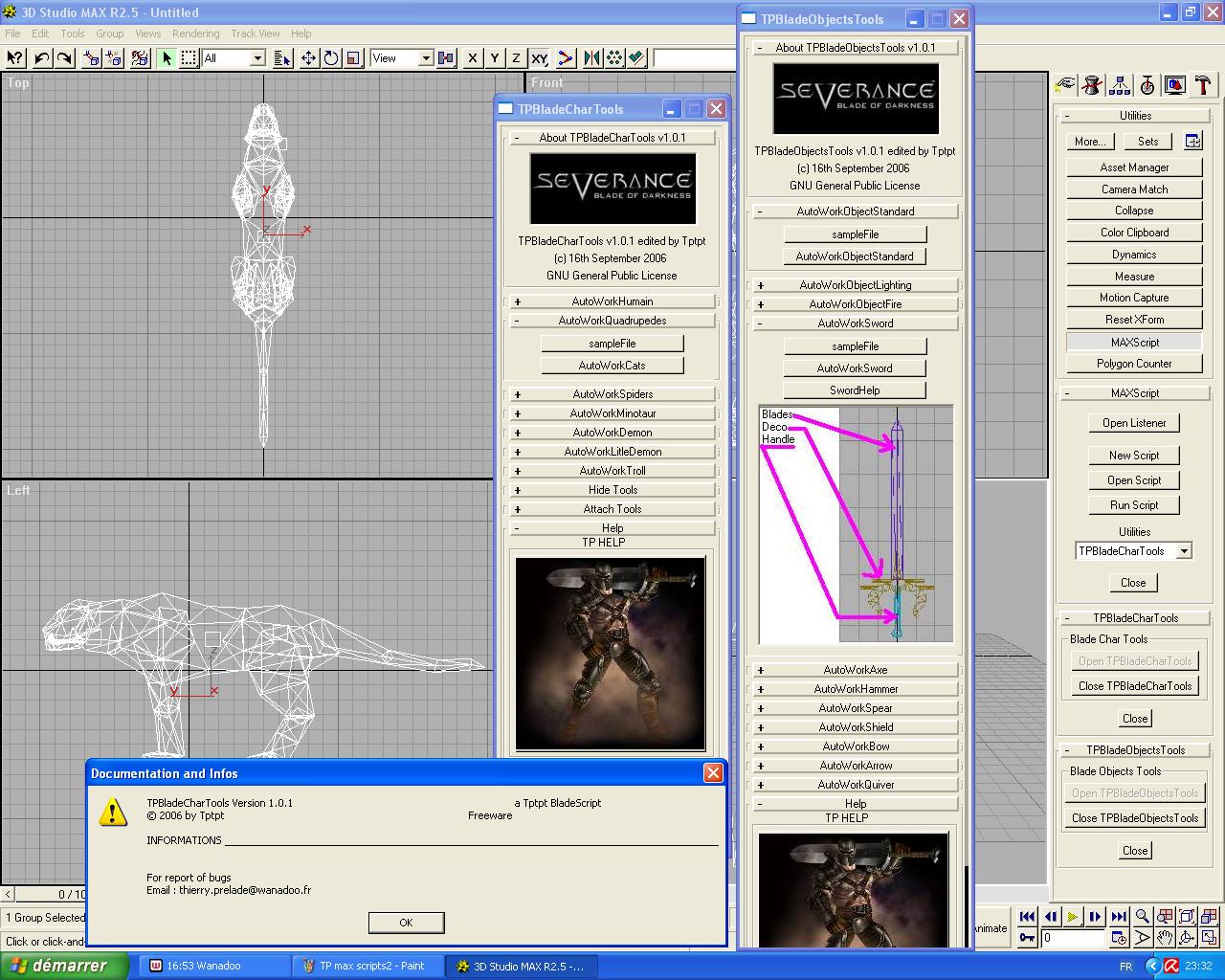Click the Use Pivot Point Center icon
The width and height of the screenshot is (1225, 980).
(446, 58)
